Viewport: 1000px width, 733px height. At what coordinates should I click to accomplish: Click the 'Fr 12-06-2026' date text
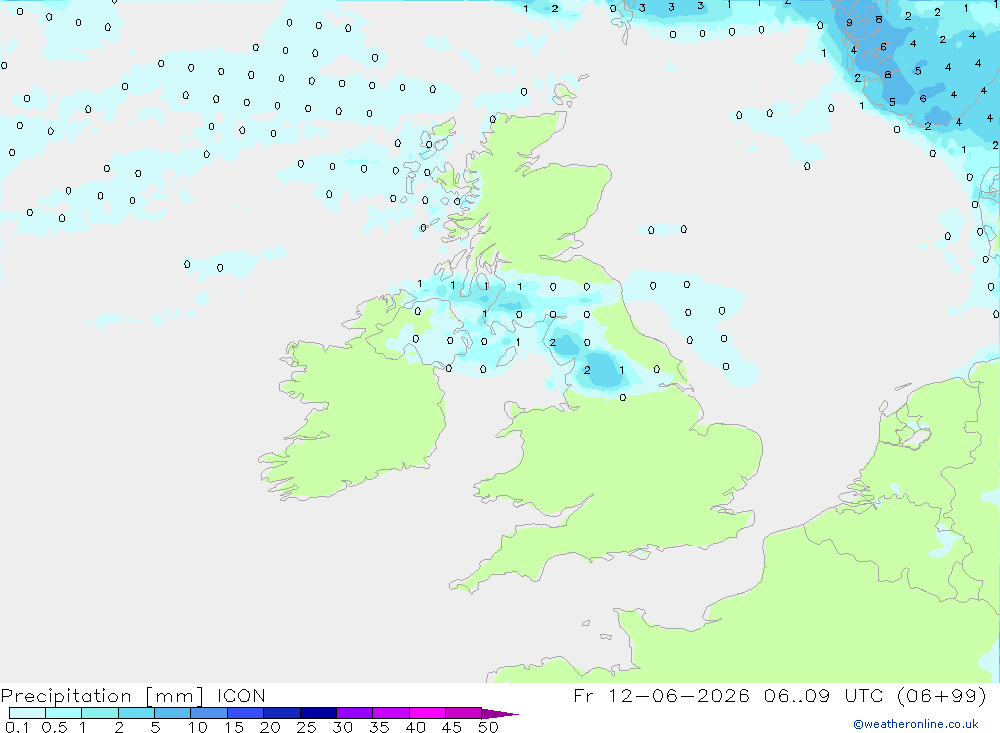tap(661, 696)
